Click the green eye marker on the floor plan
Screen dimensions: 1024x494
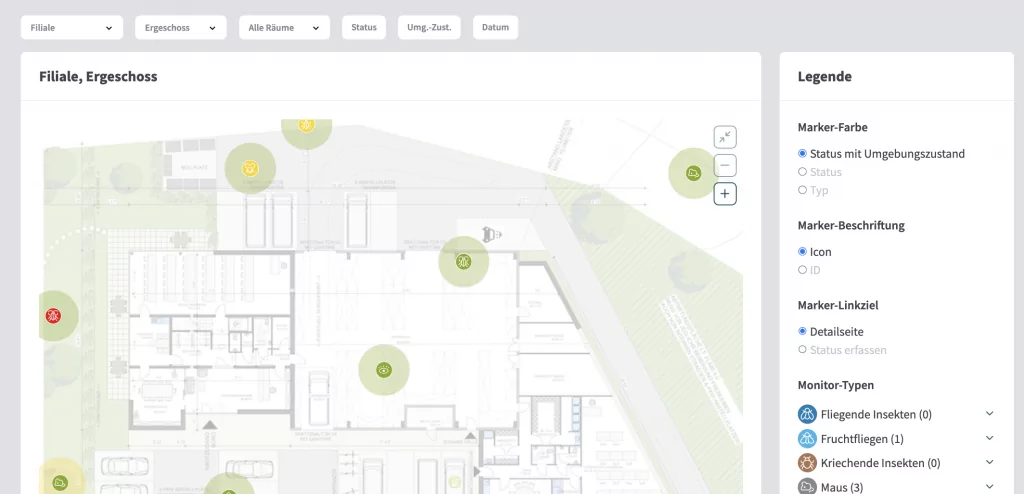click(383, 370)
